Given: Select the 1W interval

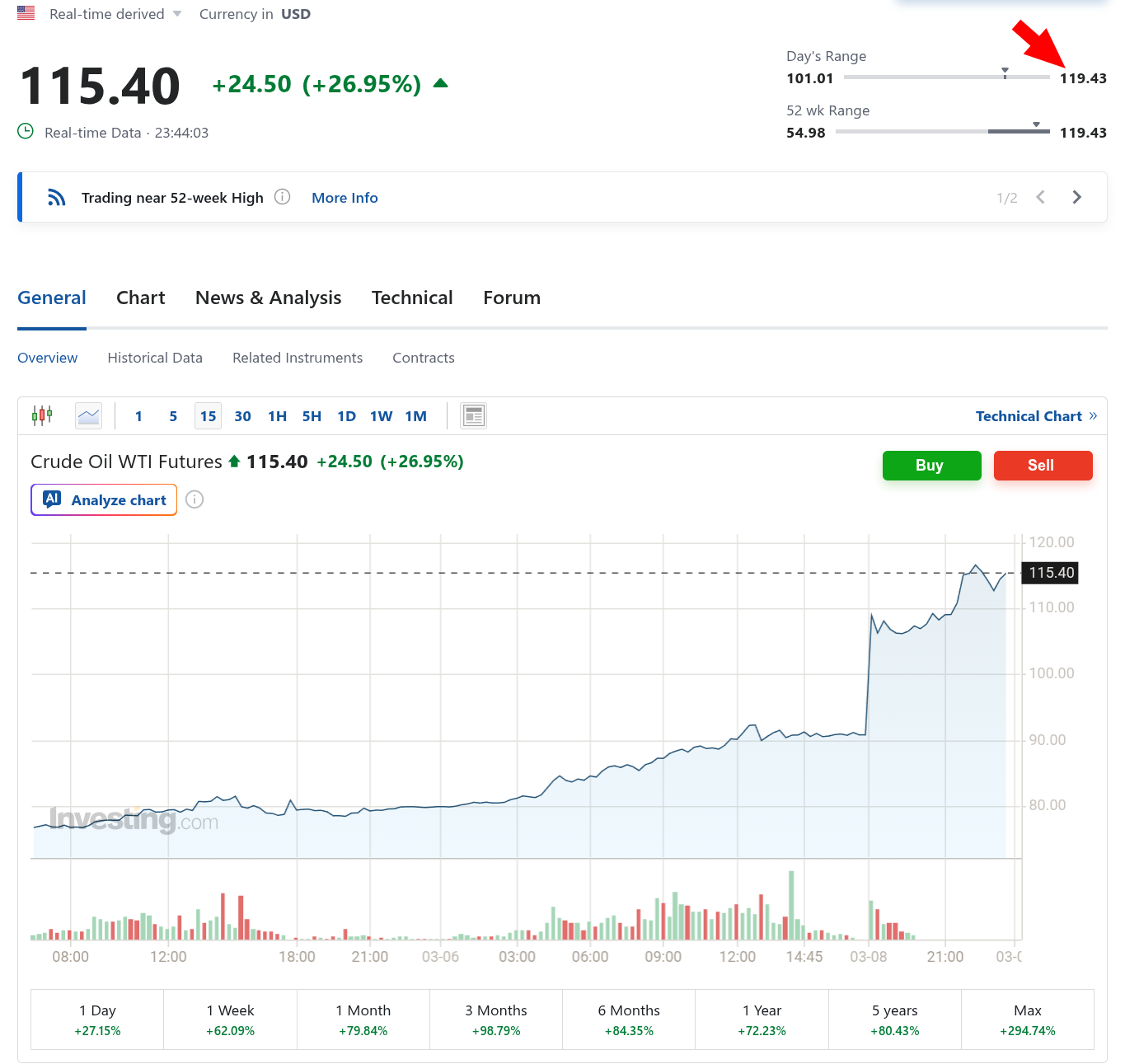Looking at the screenshot, I should pyautogui.click(x=382, y=416).
